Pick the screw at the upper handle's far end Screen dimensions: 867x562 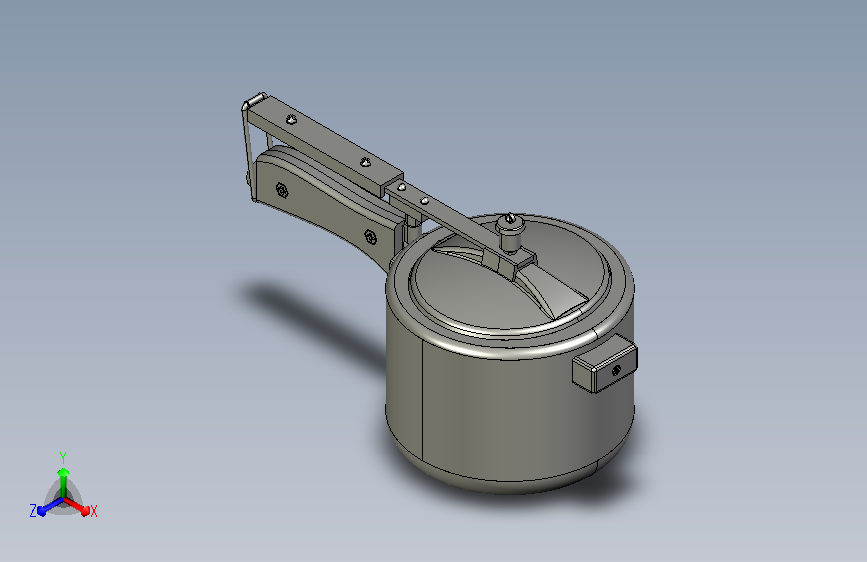point(291,119)
